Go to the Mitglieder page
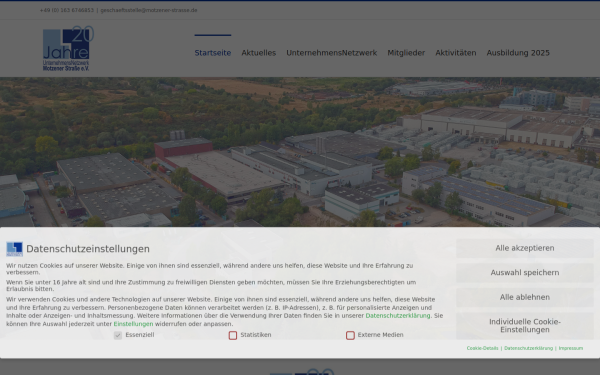 click(406, 53)
